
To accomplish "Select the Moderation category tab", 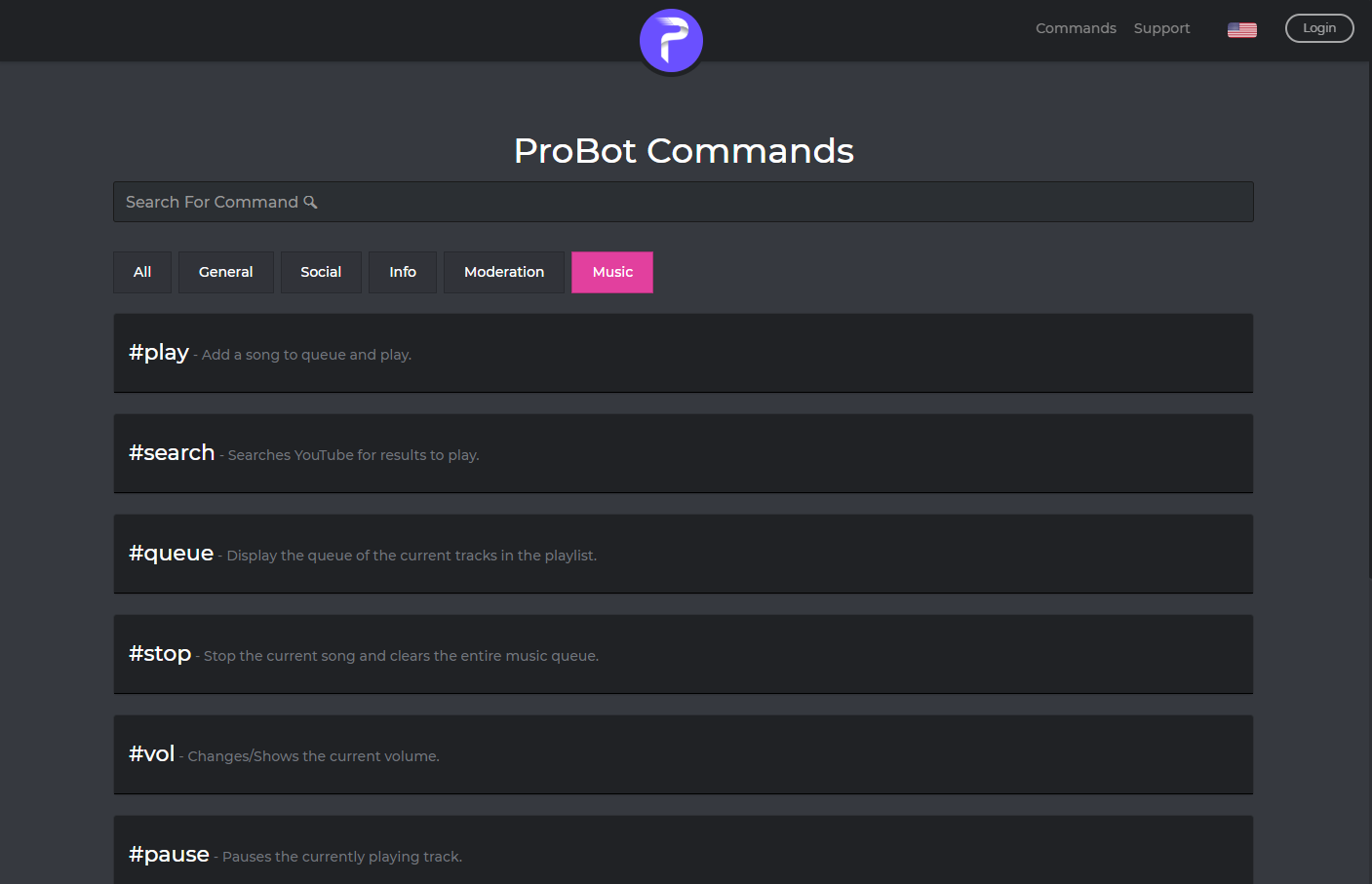I will (504, 272).
